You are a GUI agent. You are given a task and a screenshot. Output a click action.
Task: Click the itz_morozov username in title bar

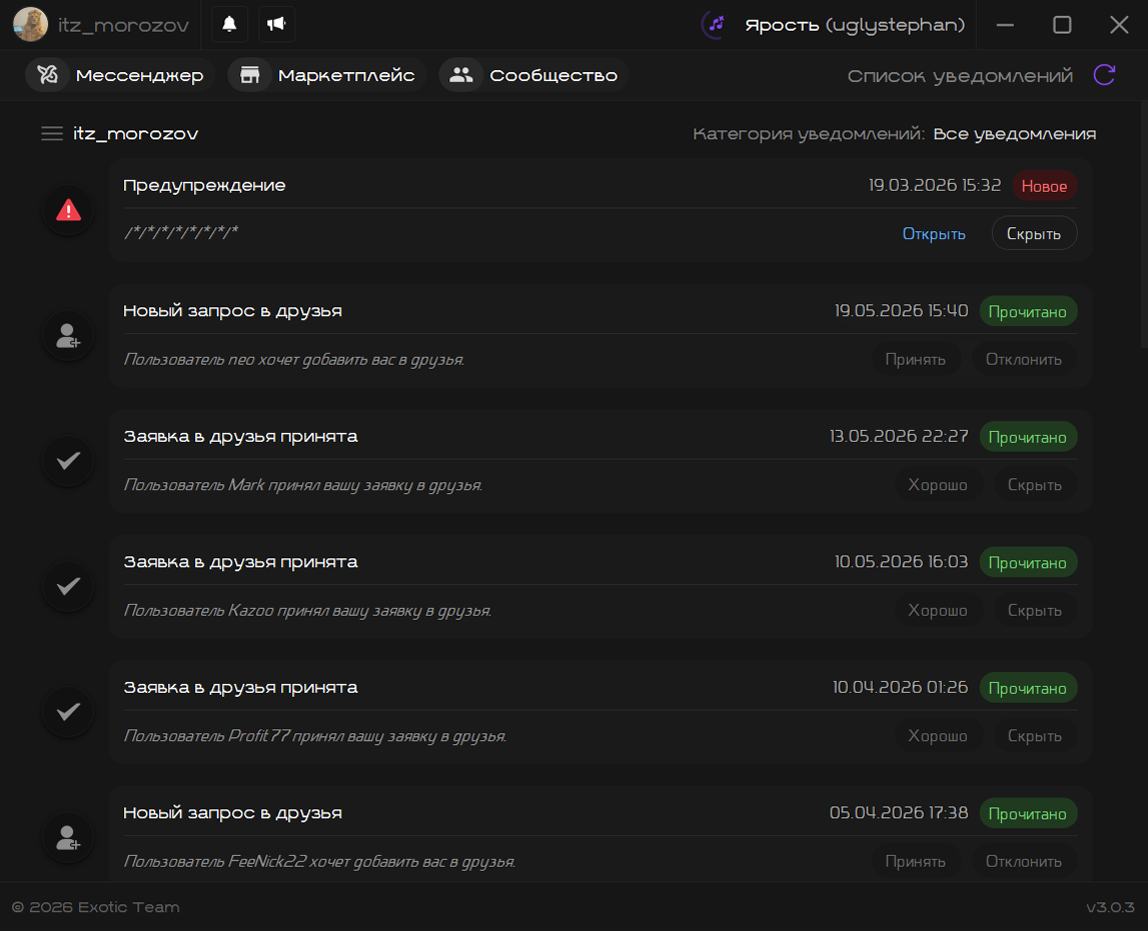pos(123,25)
